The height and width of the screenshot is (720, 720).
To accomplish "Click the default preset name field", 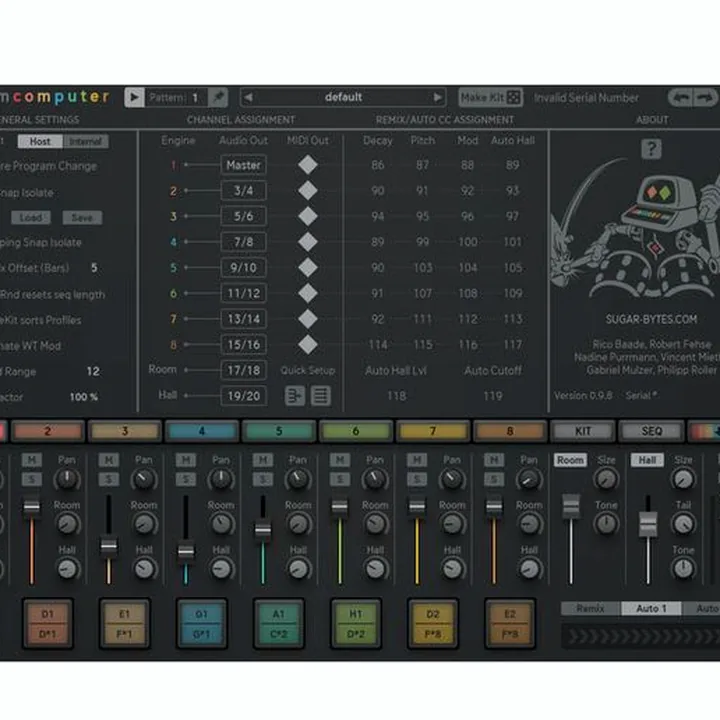I will point(343,97).
